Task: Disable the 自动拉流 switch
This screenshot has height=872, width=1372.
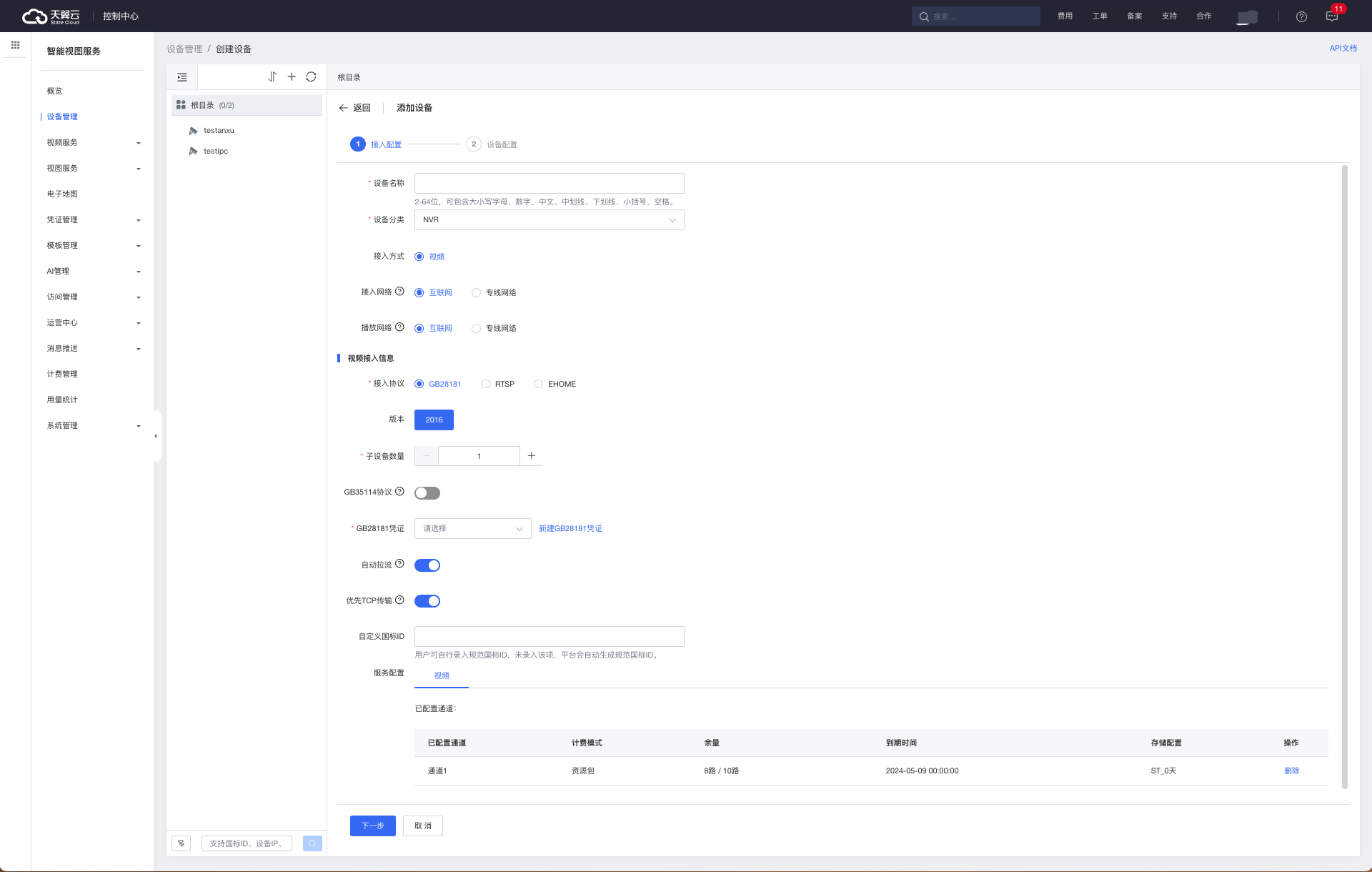Action: 427,565
